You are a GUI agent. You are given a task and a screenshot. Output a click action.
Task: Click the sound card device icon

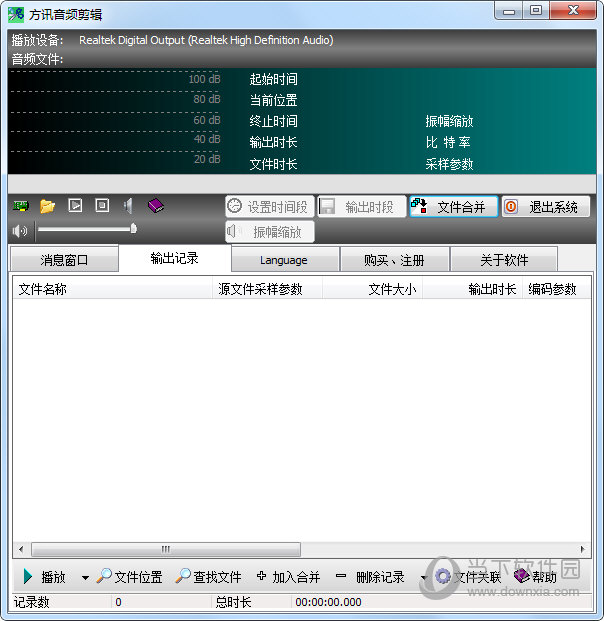click(21, 206)
